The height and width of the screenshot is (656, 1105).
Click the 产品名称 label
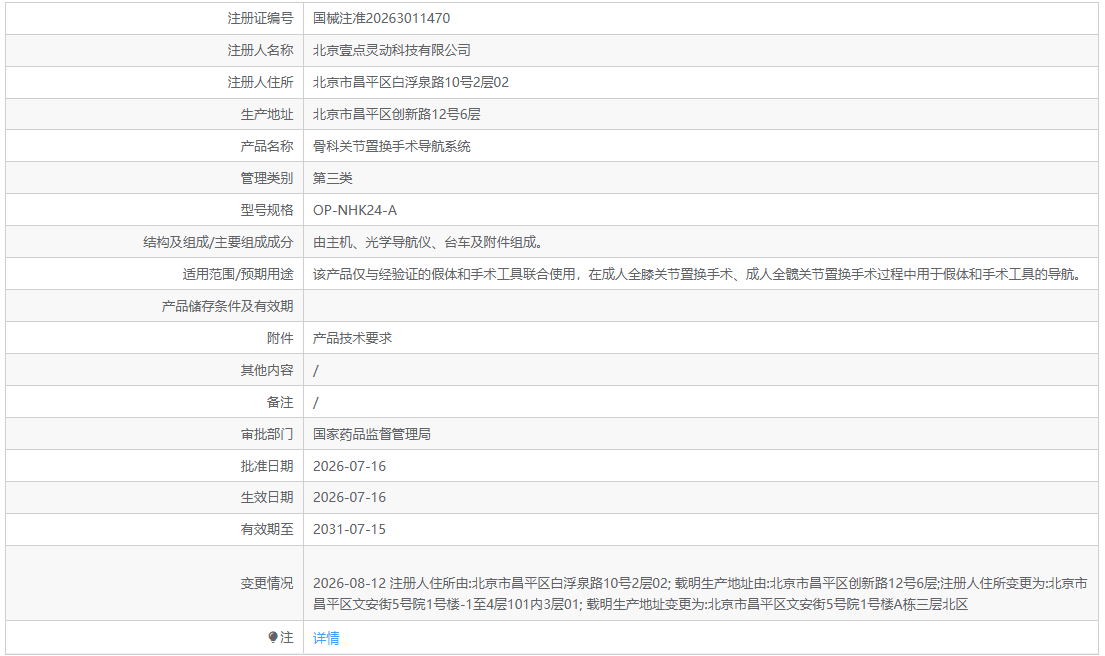point(266,147)
